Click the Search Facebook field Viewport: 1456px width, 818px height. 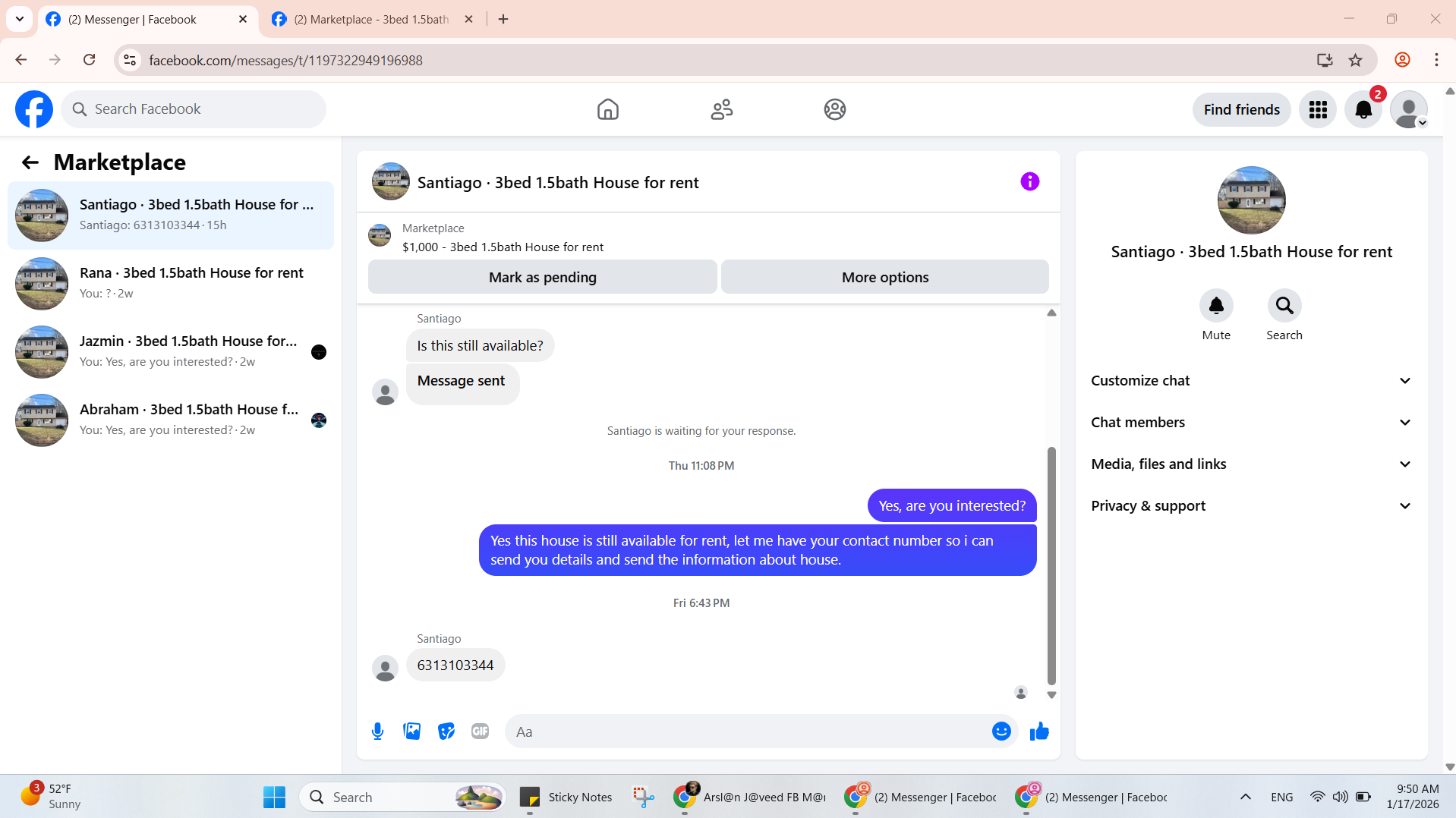(x=194, y=109)
